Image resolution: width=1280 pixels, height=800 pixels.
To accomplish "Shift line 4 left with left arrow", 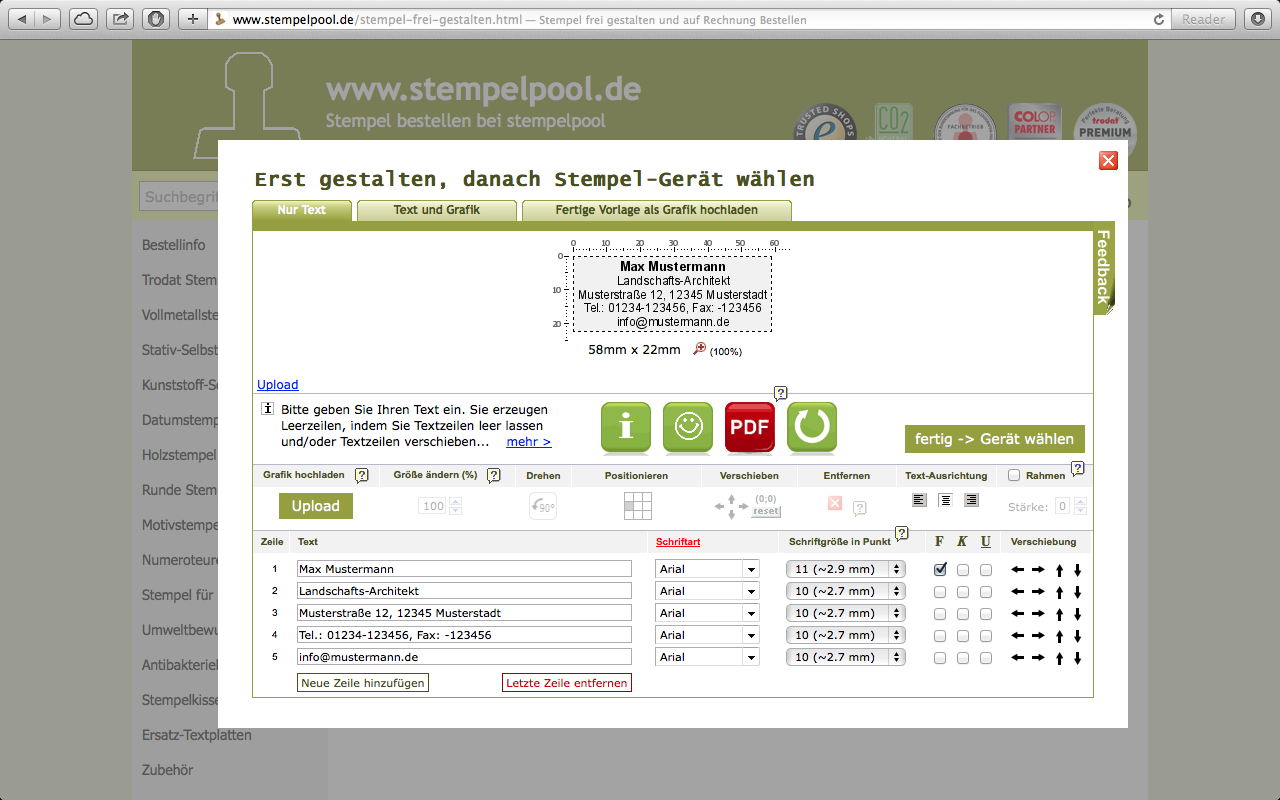I will tap(1018, 635).
